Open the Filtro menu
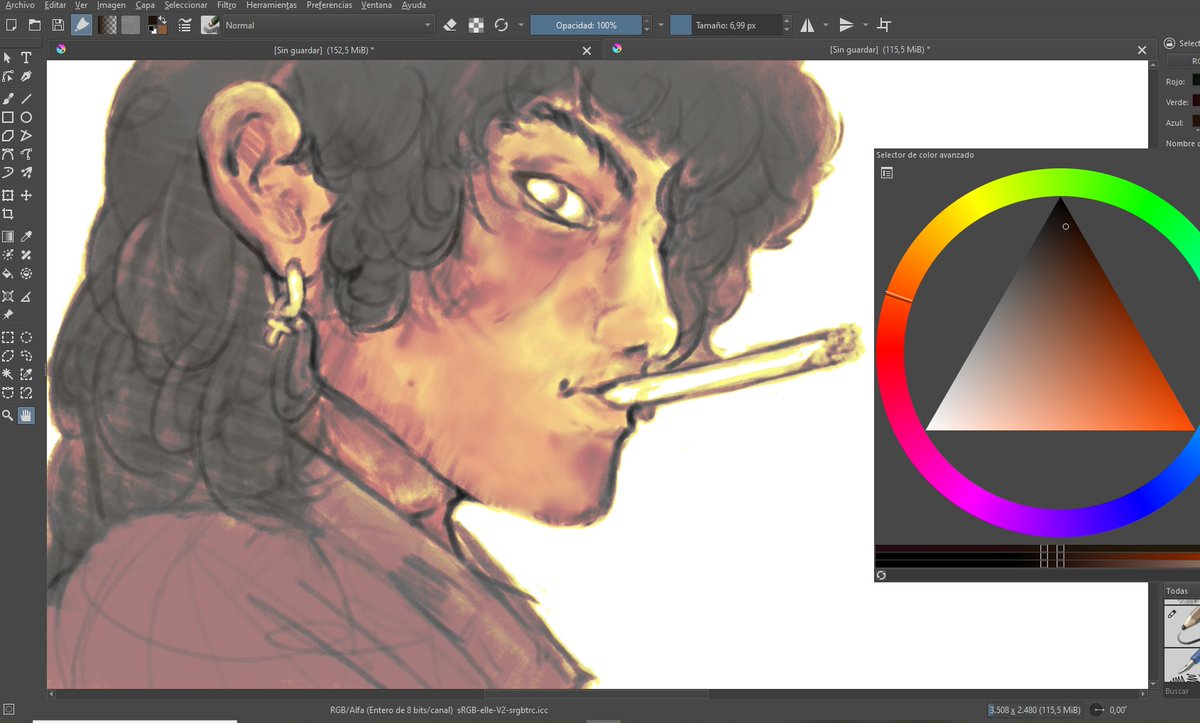 (226, 5)
